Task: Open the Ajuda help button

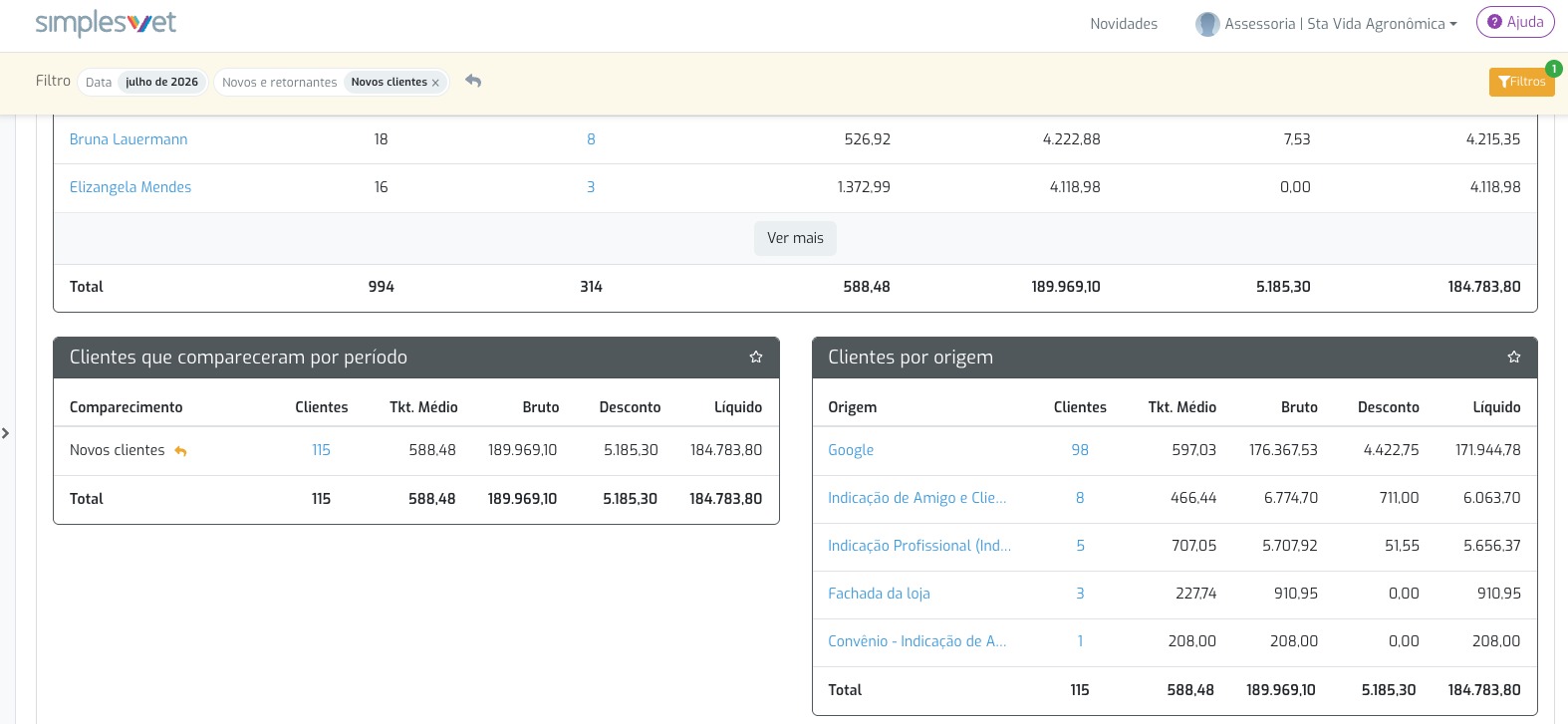Action: 1515,22
